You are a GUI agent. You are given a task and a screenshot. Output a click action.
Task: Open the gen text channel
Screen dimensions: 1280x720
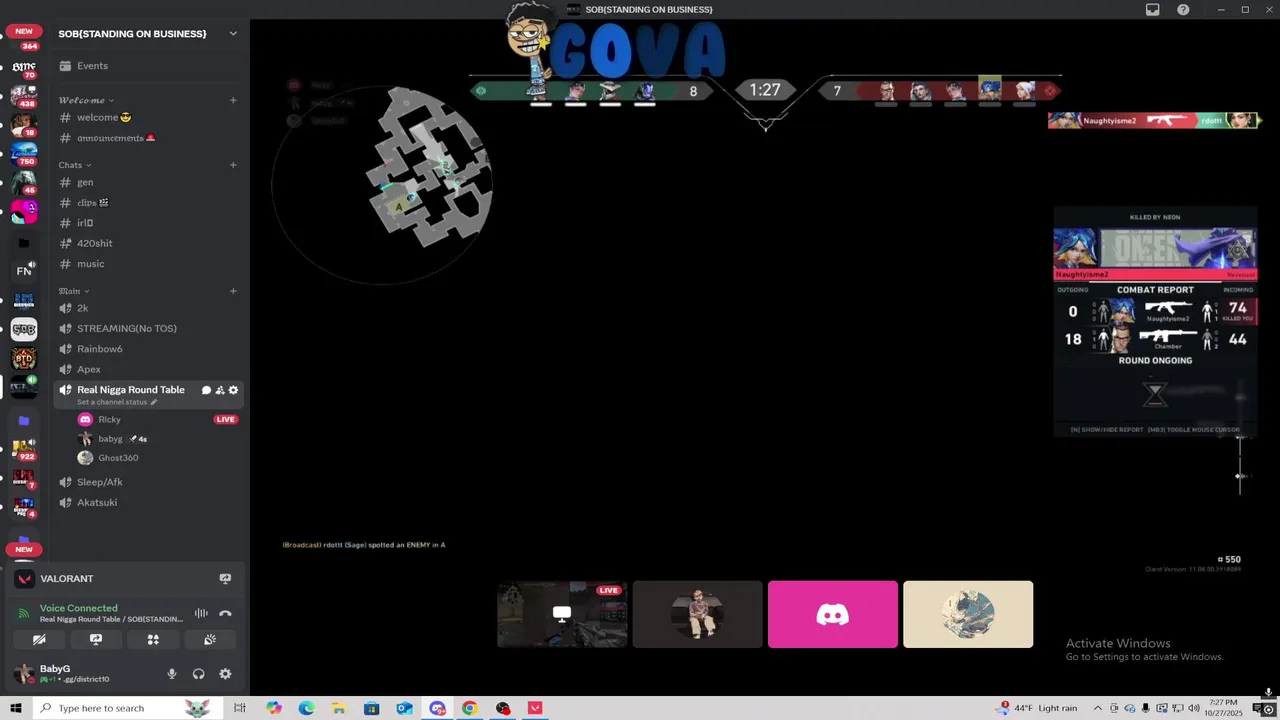148,182
